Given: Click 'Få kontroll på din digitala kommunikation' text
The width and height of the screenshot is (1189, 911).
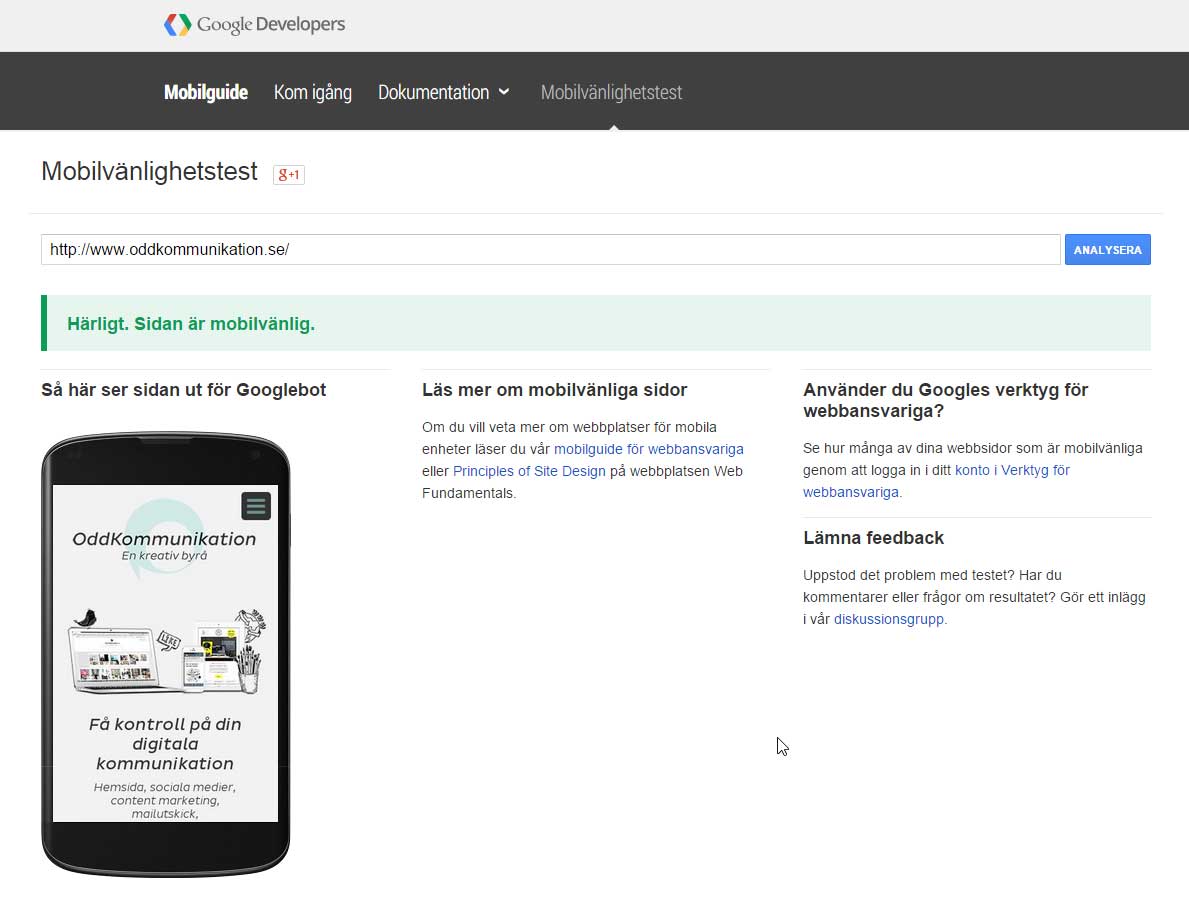Looking at the screenshot, I should [x=165, y=743].
